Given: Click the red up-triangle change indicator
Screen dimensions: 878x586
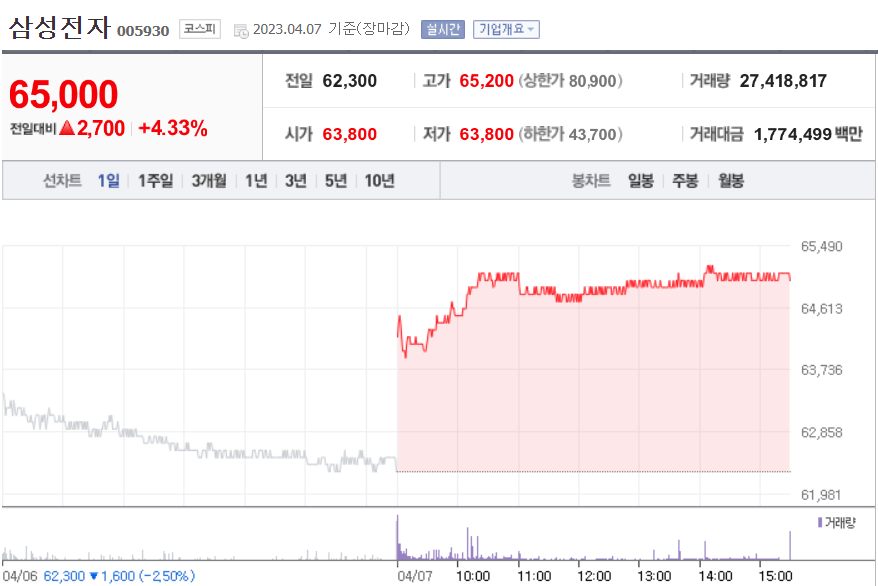Looking at the screenshot, I should coord(67,128).
